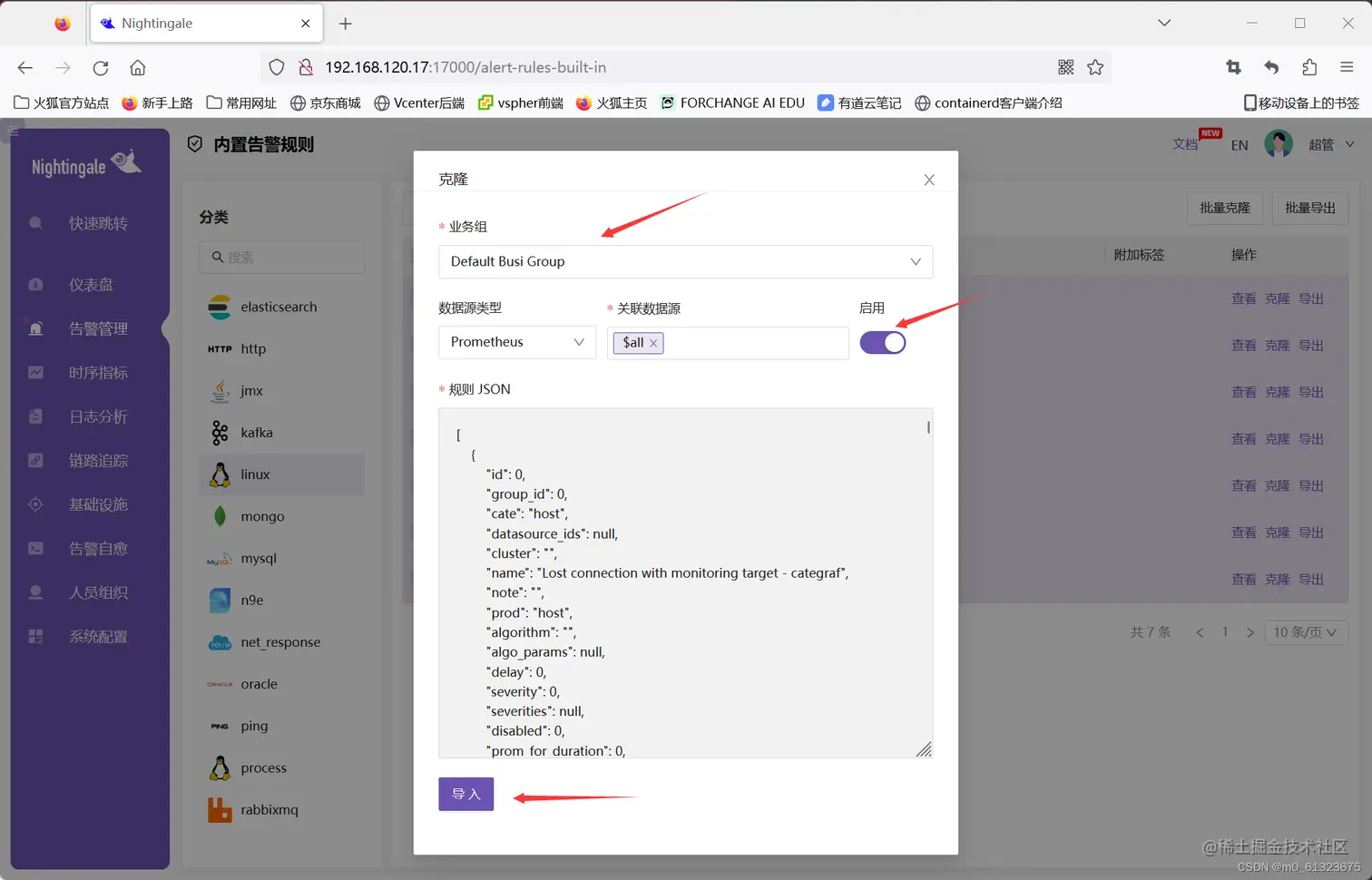Close the Nightingale browser tab
Screen dimensions: 1372x880
point(306,24)
